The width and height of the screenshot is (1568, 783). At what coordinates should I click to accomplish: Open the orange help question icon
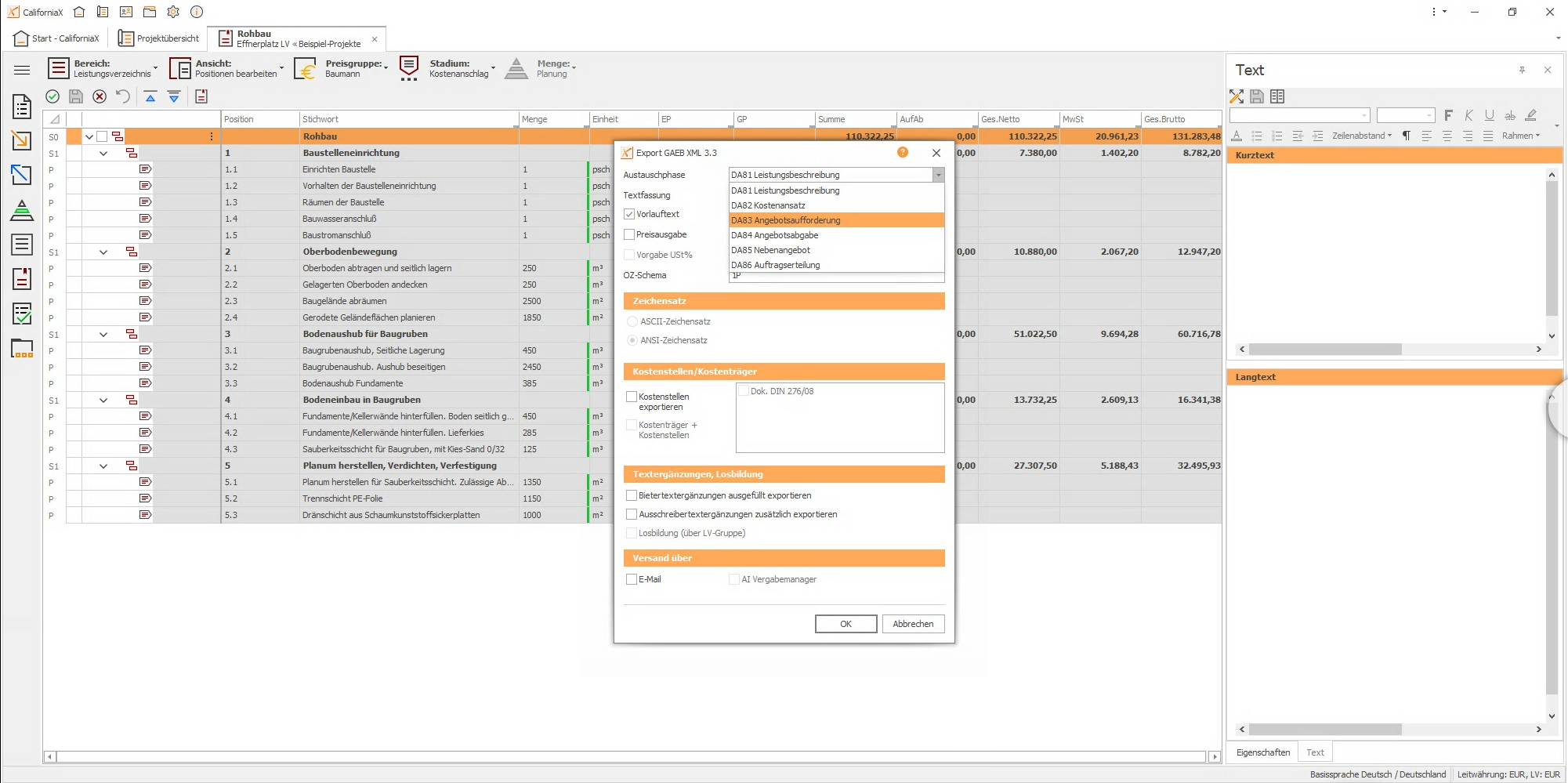tap(903, 152)
